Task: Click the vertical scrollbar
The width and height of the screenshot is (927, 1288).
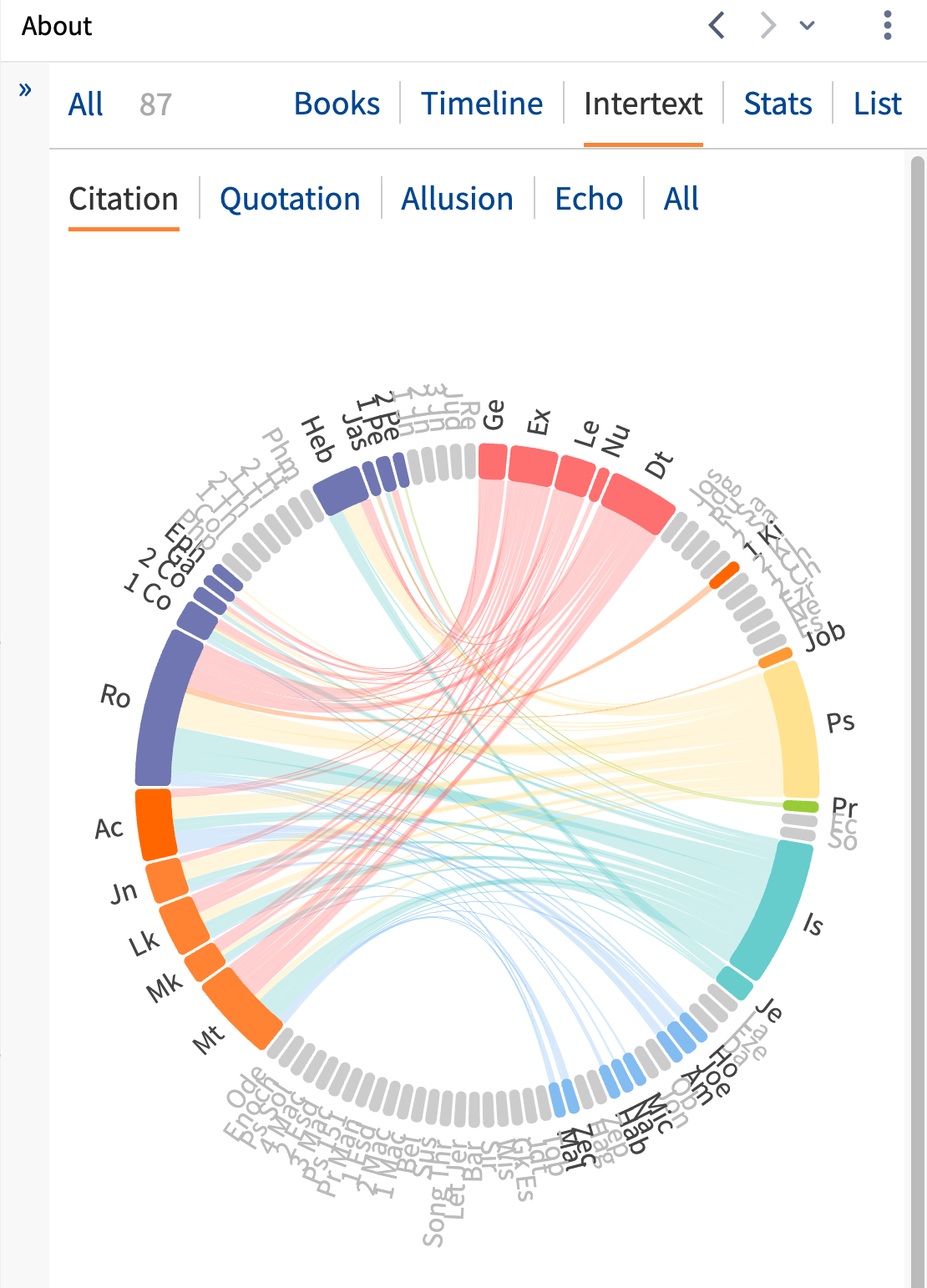Action: click(918, 718)
